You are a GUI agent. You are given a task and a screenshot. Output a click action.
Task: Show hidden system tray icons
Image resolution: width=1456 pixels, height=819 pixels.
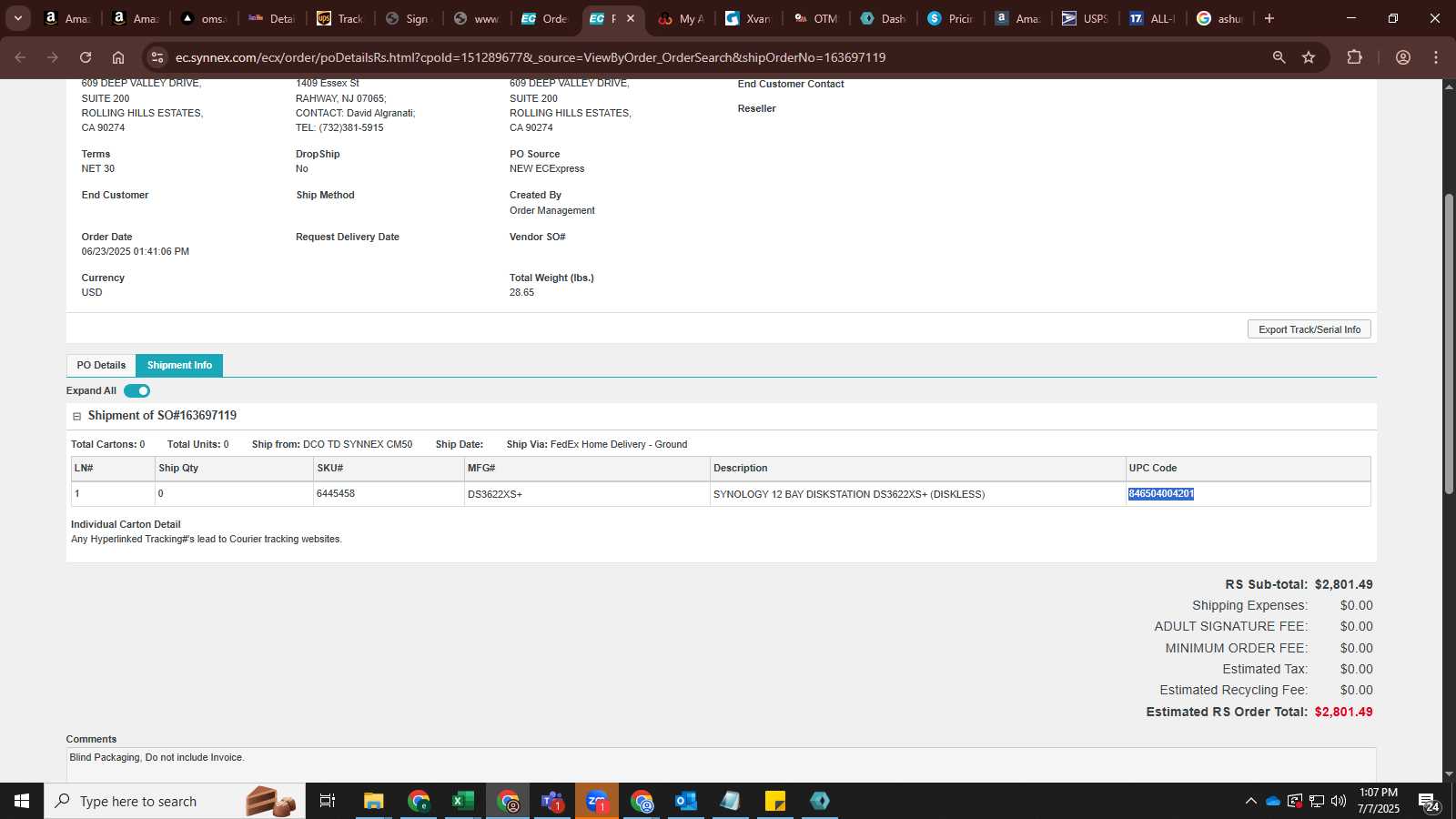pyautogui.click(x=1251, y=801)
